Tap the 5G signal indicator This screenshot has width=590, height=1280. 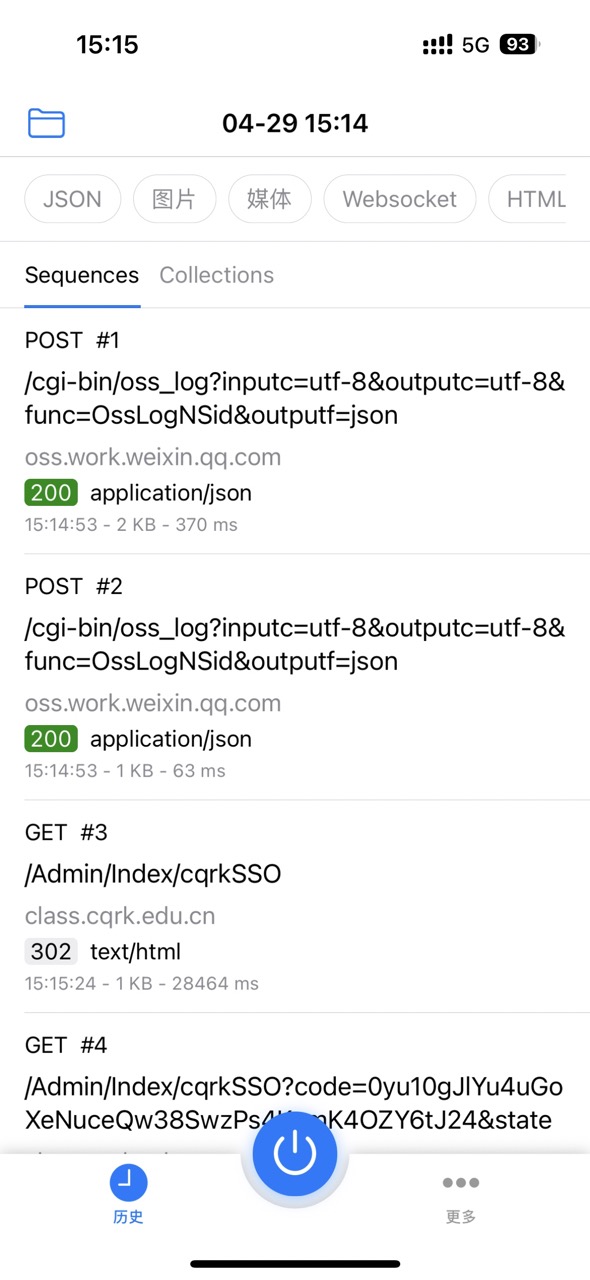coord(474,43)
